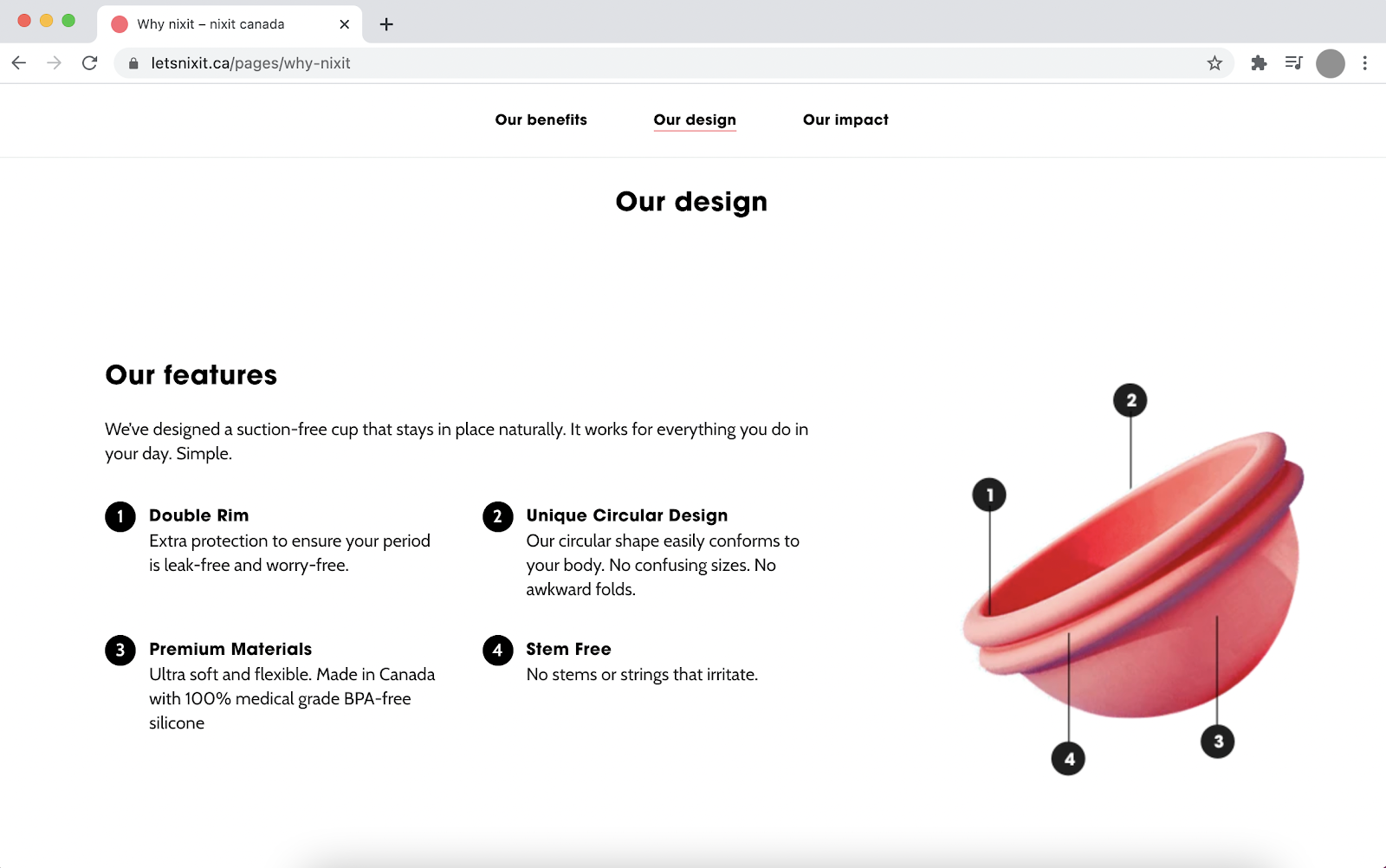
Task: Click the Unique Circular Design title
Action: point(627,515)
